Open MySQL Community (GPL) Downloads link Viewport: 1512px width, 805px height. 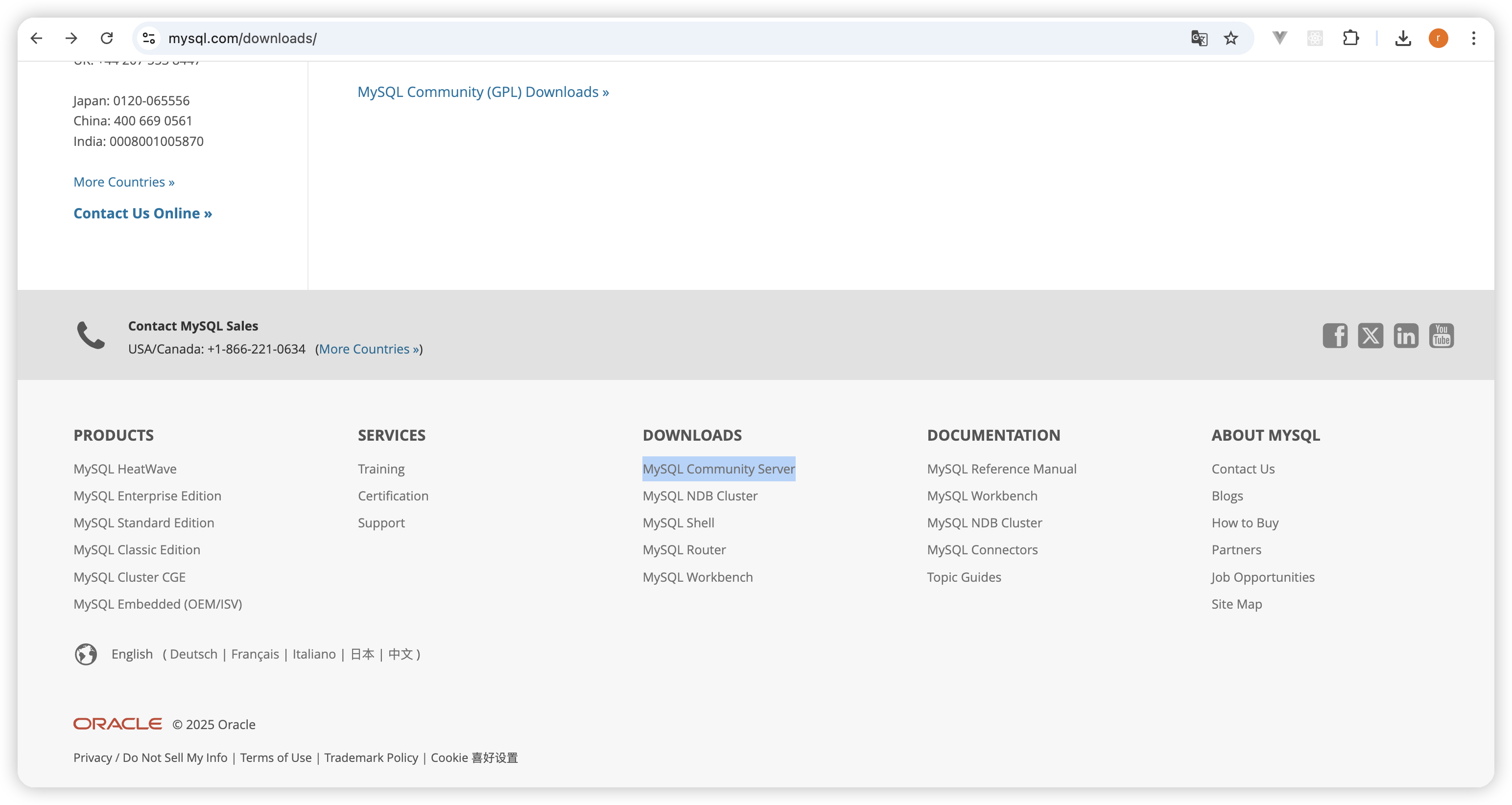click(x=482, y=92)
